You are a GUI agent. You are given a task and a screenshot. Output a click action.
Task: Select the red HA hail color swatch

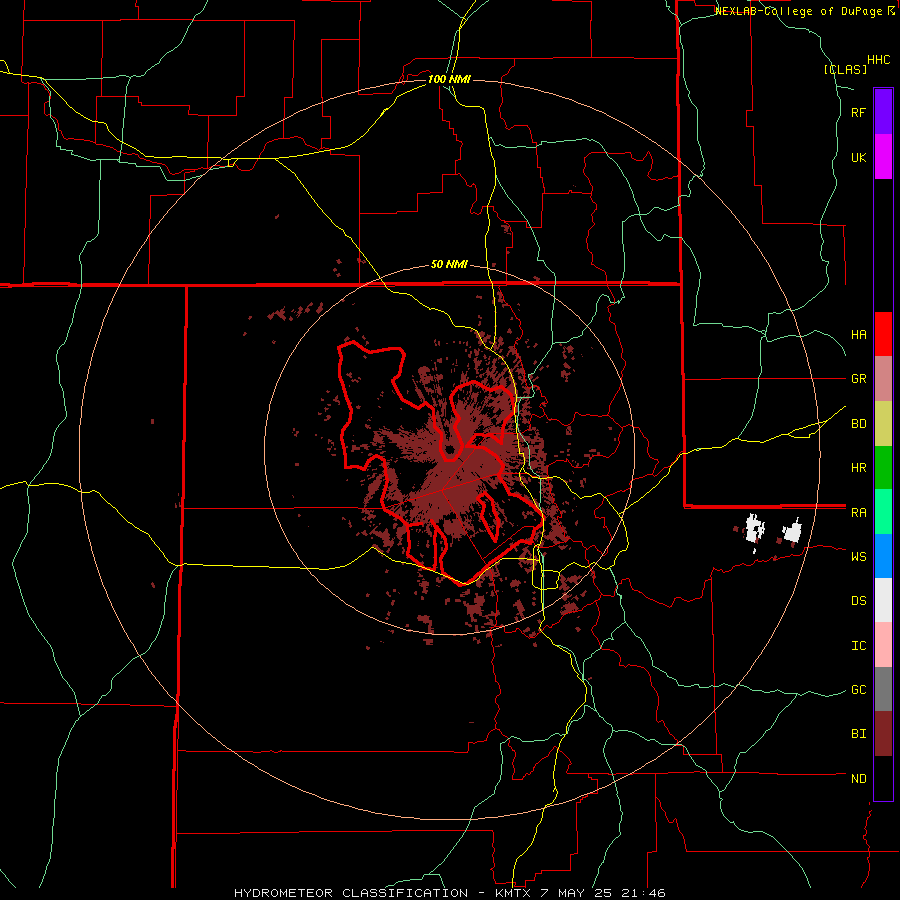[883, 334]
